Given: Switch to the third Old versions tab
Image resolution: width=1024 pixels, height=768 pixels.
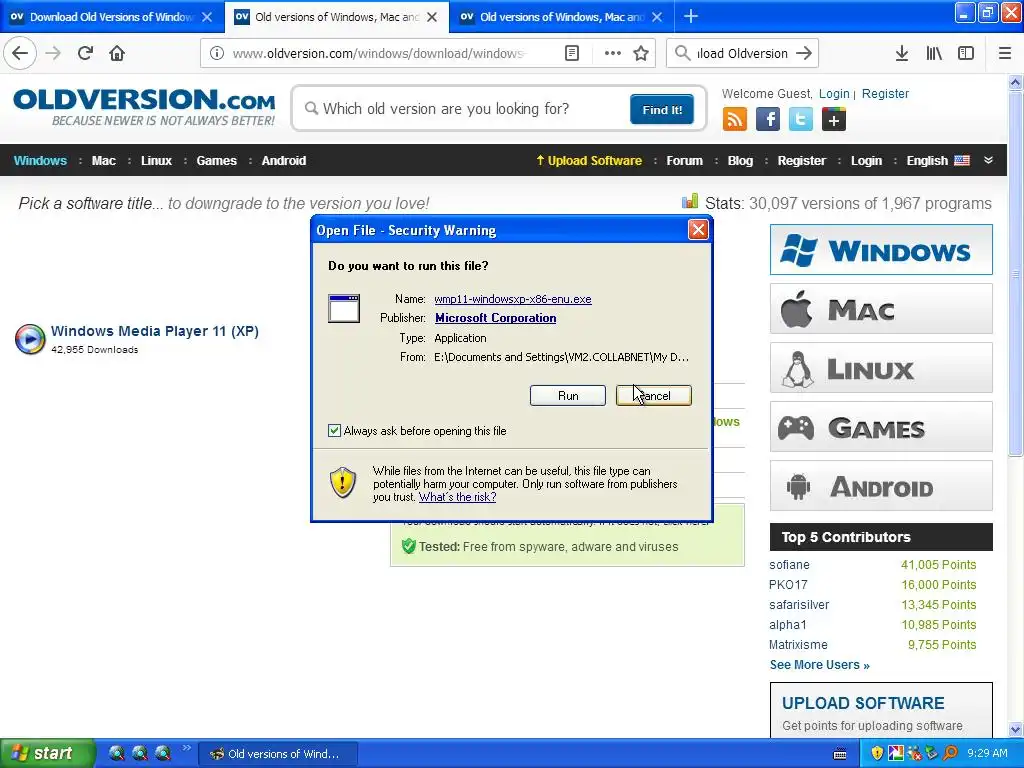Looking at the screenshot, I should click(x=562, y=17).
